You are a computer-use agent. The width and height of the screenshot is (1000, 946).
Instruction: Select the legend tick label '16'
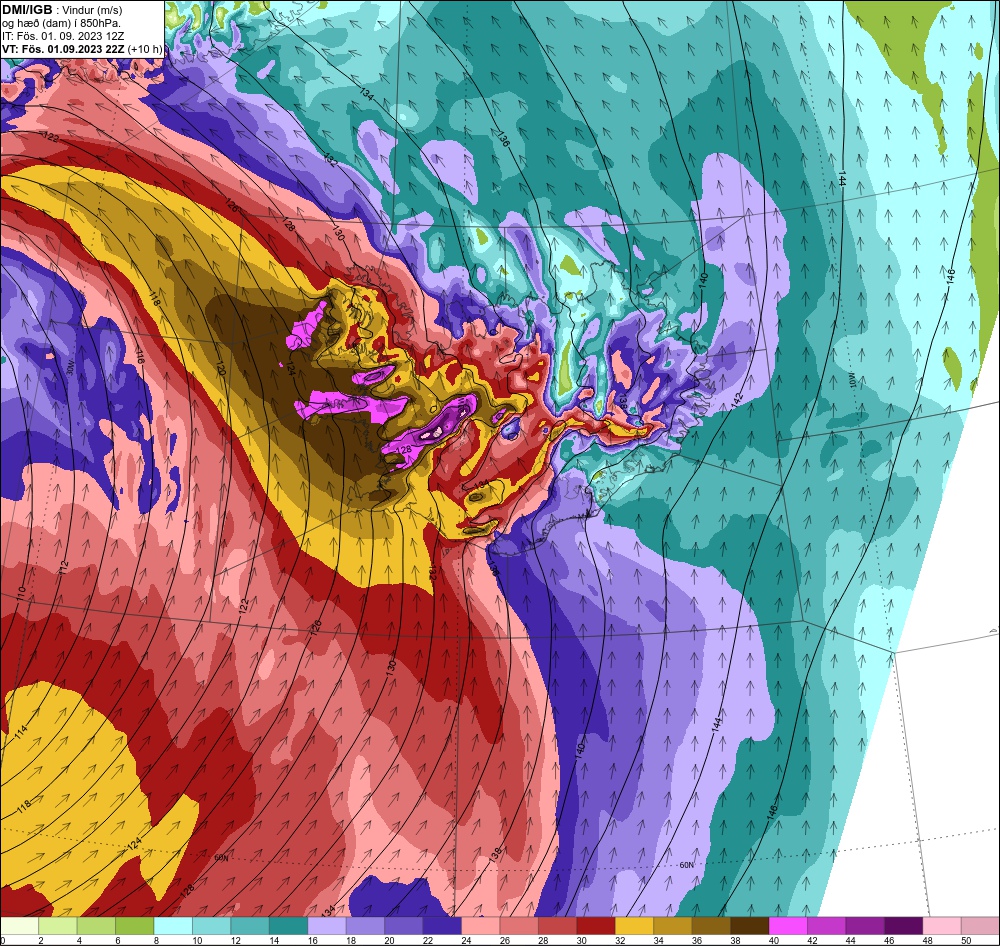(312, 940)
